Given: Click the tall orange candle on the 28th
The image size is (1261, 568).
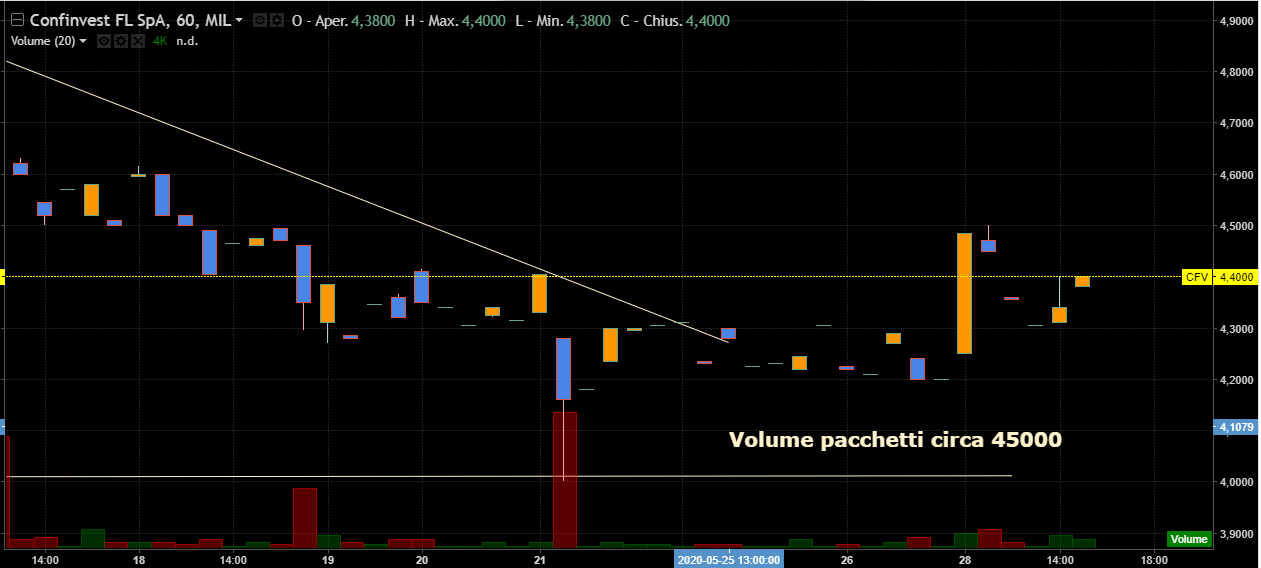Looking at the screenshot, I should coord(965,293).
